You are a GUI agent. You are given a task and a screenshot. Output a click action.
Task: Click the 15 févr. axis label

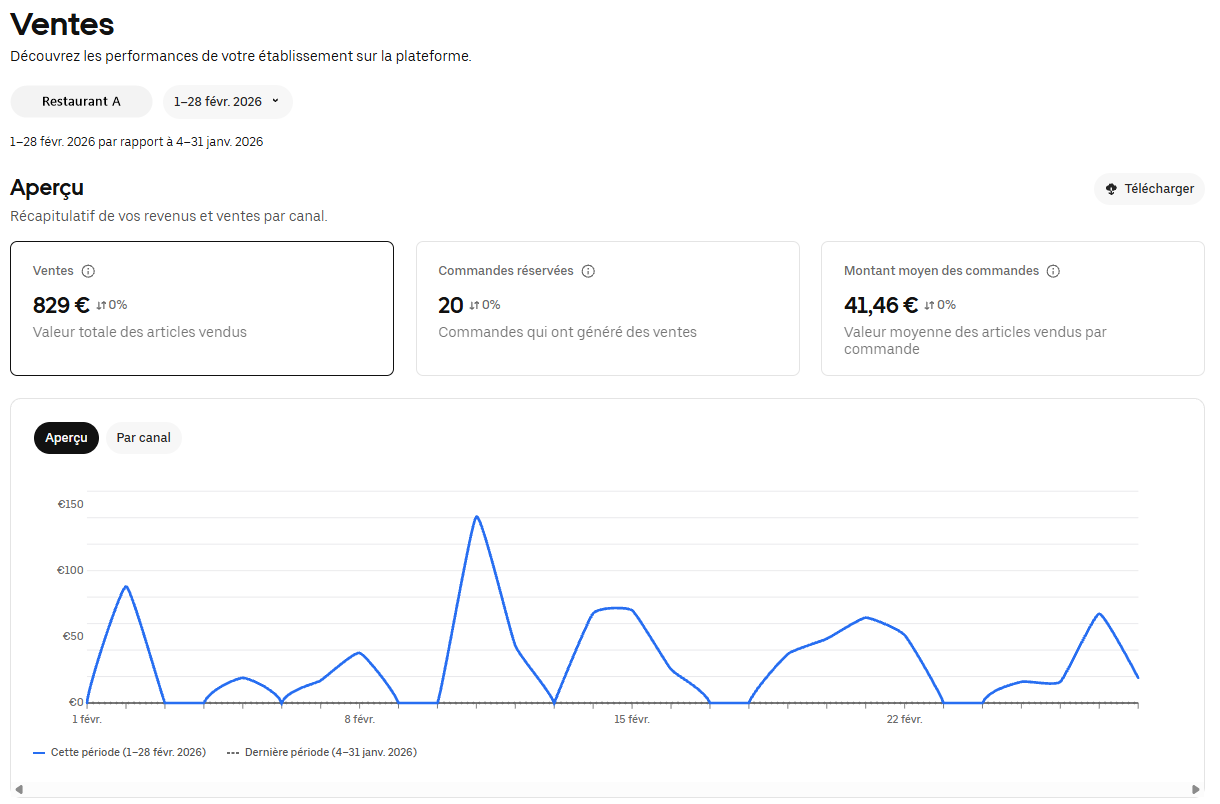tap(632, 719)
